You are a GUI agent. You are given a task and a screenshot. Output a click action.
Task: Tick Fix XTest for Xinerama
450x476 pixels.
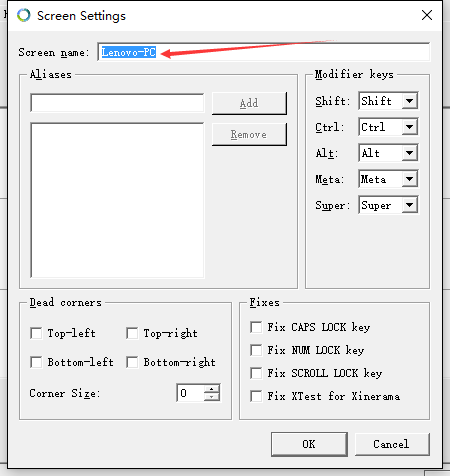point(256,396)
